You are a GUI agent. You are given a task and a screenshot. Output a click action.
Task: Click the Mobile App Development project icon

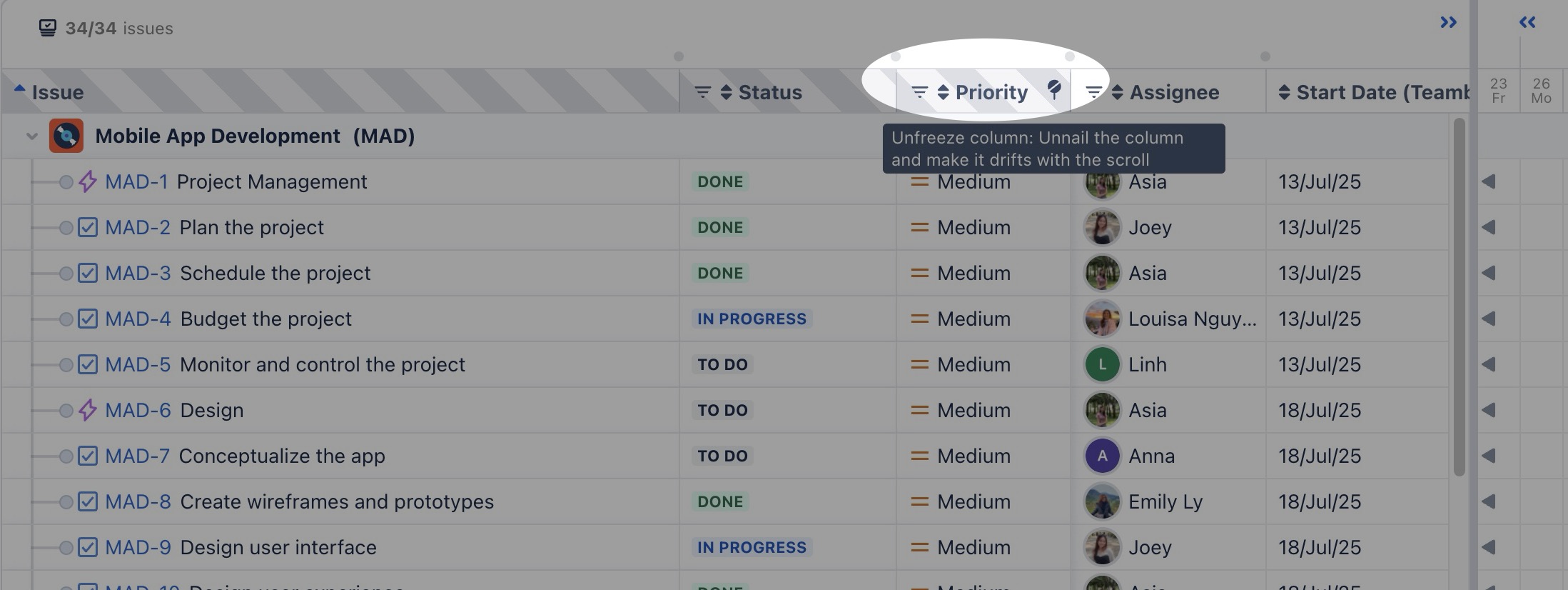[x=66, y=136]
